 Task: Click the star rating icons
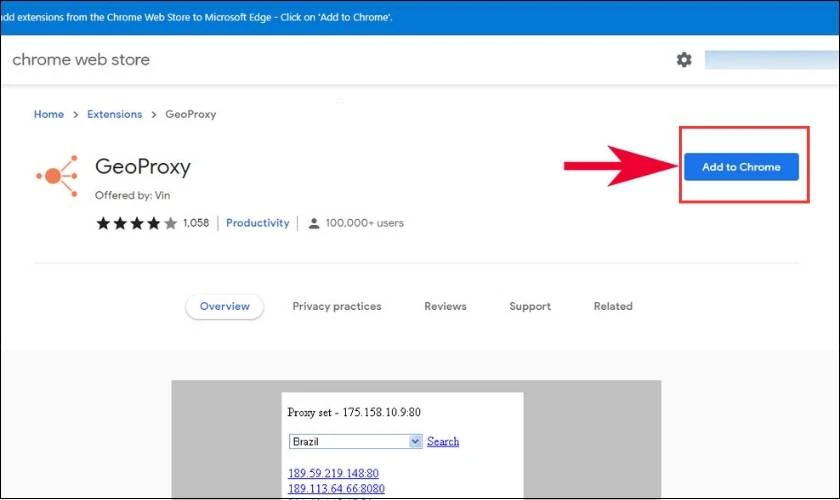pyautogui.click(x=136, y=223)
